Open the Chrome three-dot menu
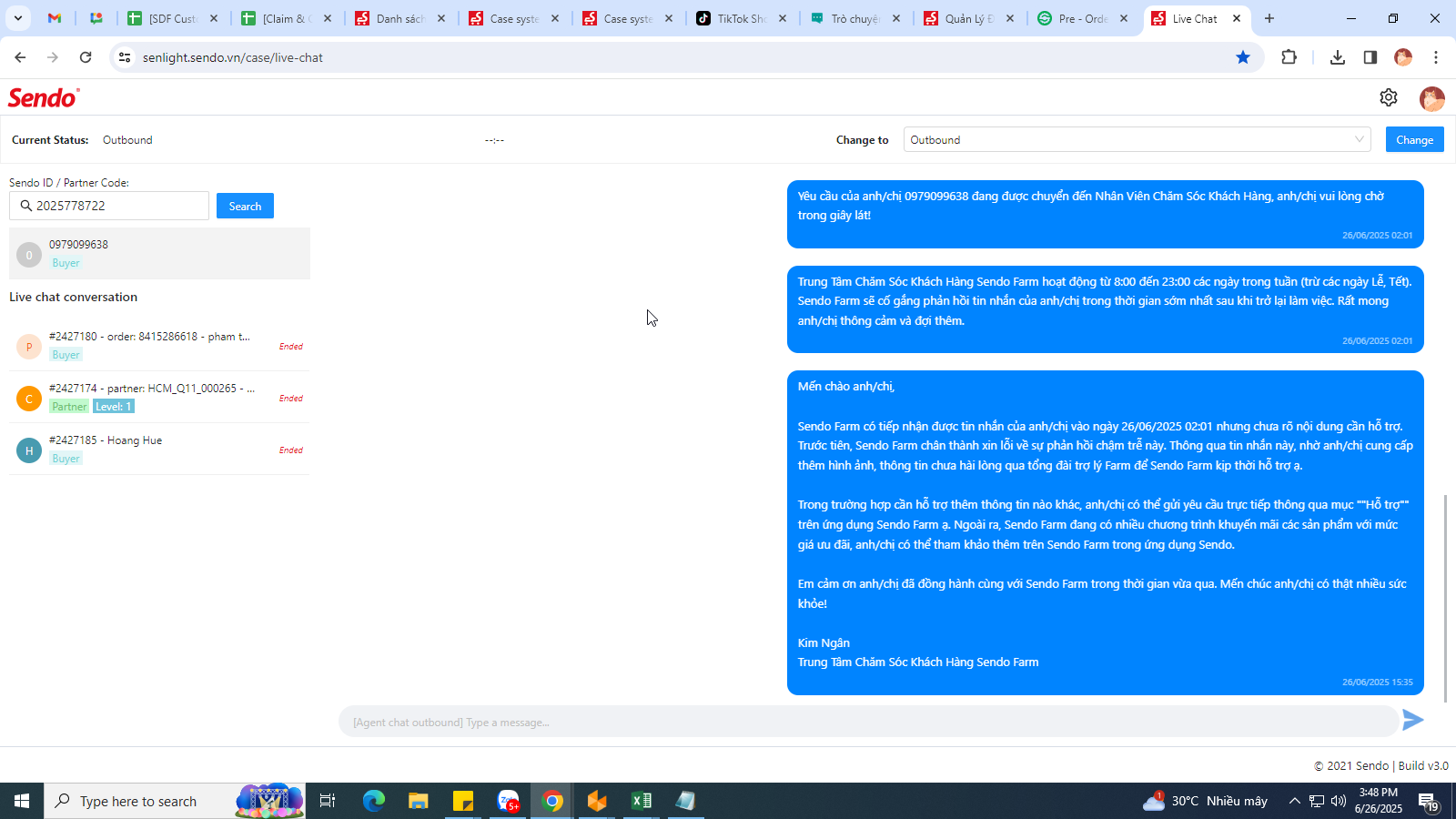1456x819 pixels. (x=1436, y=57)
